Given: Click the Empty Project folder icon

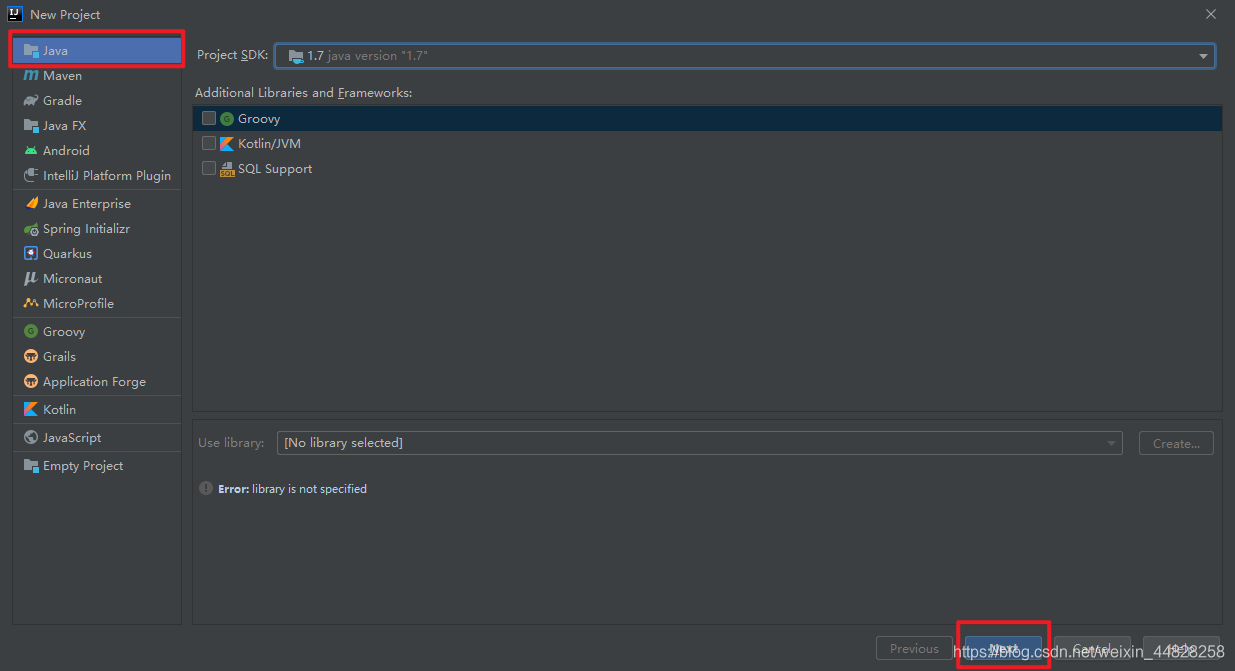Looking at the screenshot, I should [x=31, y=466].
